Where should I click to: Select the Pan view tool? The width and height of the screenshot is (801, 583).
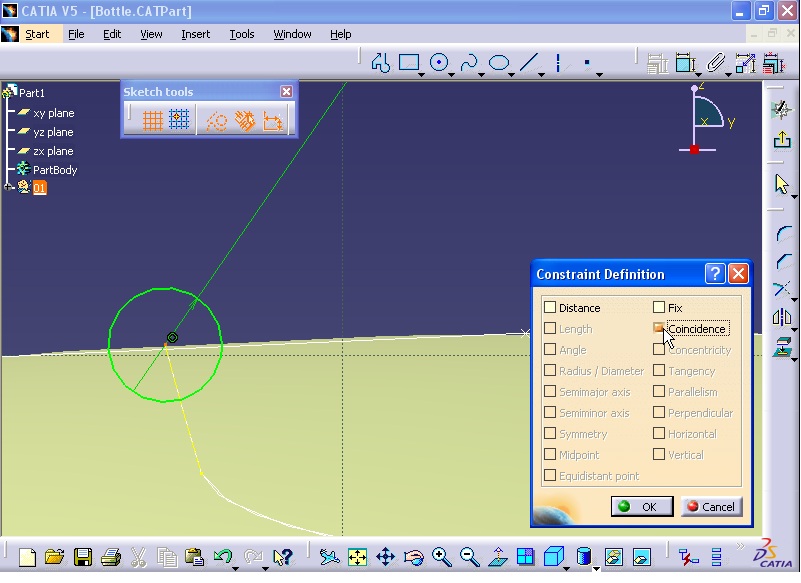386,557
